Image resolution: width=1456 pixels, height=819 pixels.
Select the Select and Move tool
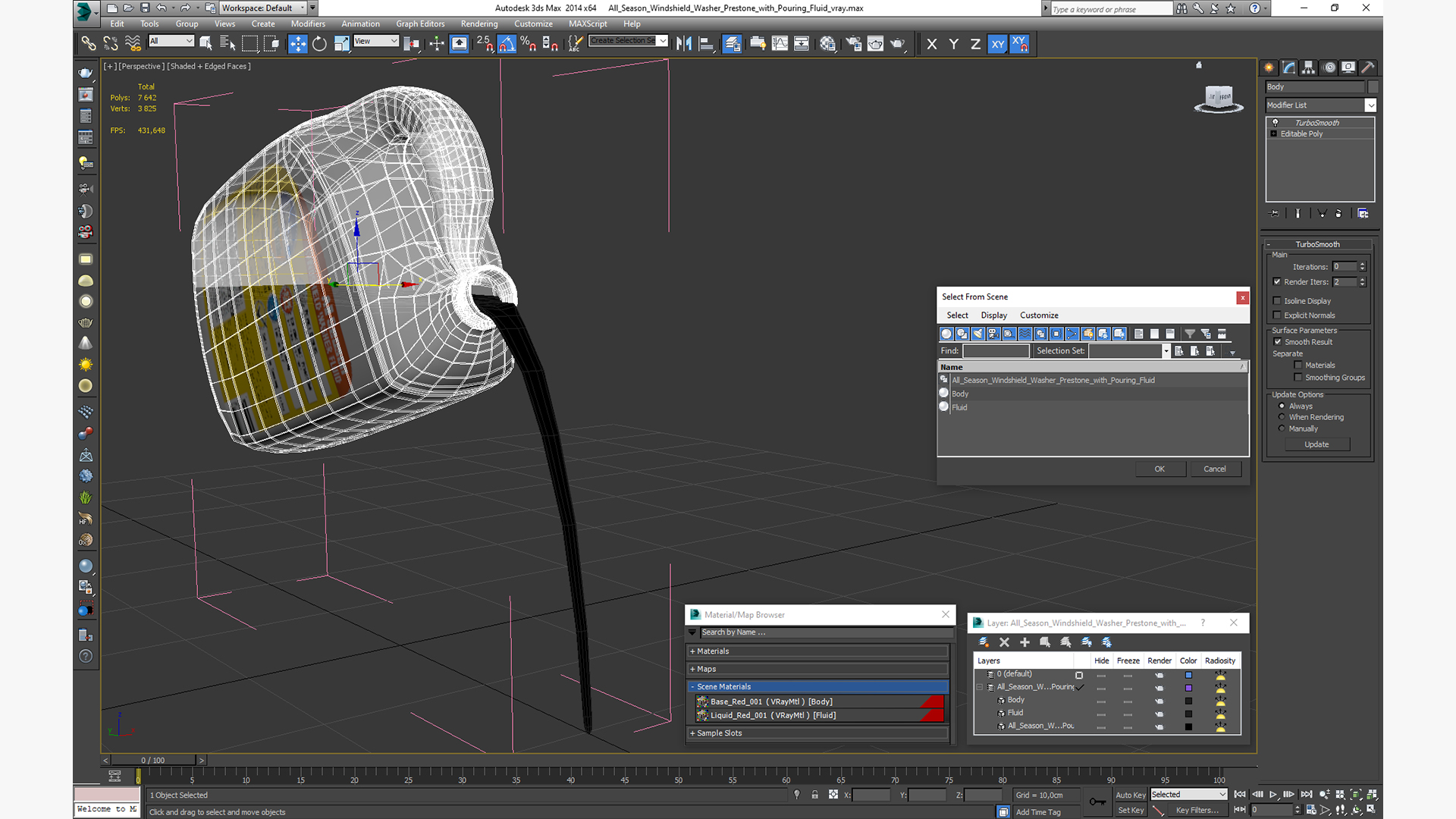[x=297, y=44]
